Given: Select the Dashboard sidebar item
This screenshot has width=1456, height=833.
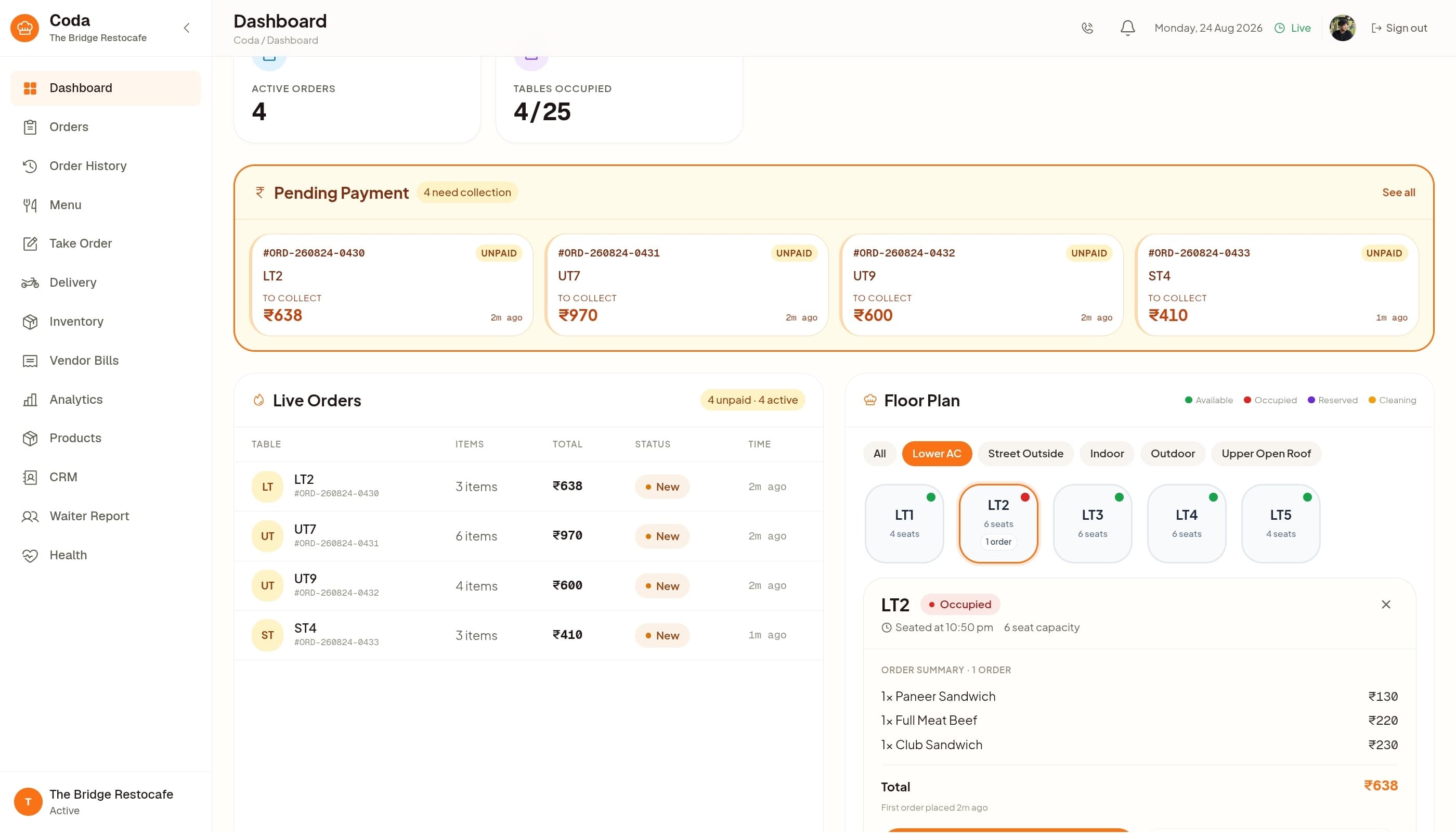Looking at the screenshot, I should (106, 88).
